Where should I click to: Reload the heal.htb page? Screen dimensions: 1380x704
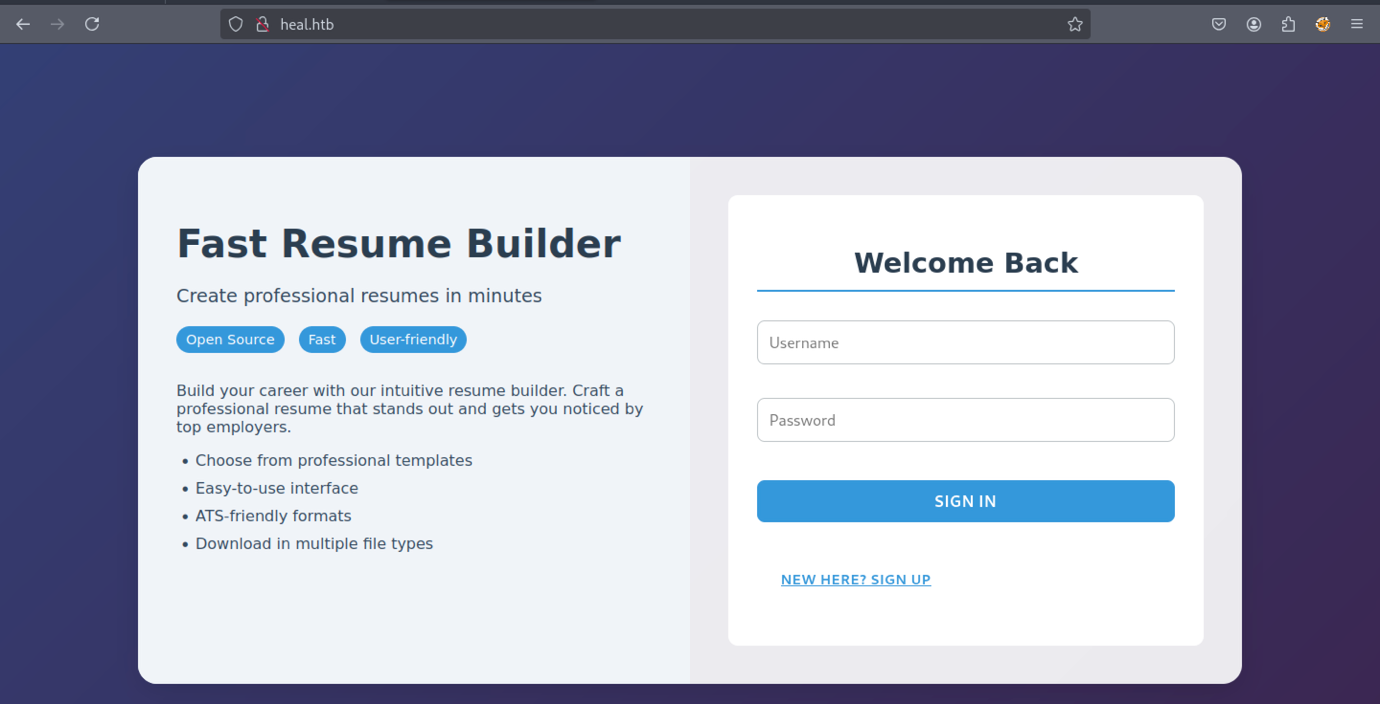pyautogui.click(x=92, y=24)
